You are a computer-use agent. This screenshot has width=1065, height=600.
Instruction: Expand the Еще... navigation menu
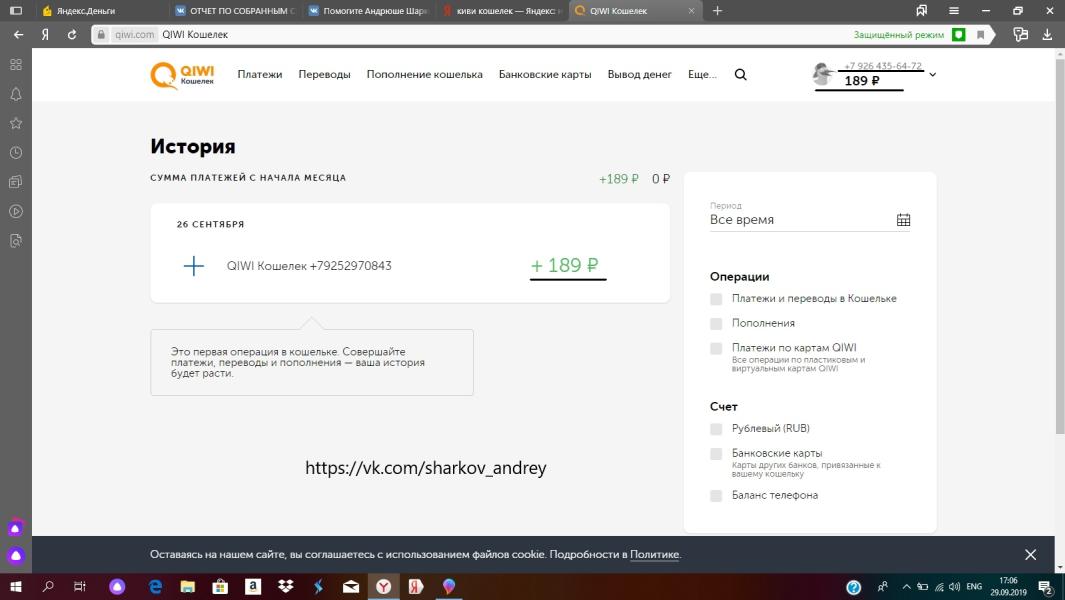(x=702, y=75)
